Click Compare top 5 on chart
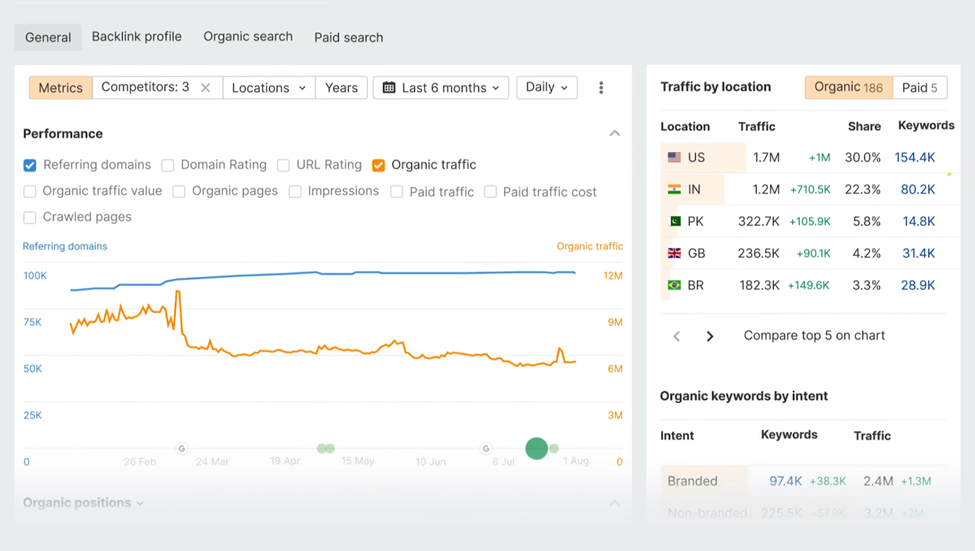 pos(814,336)
